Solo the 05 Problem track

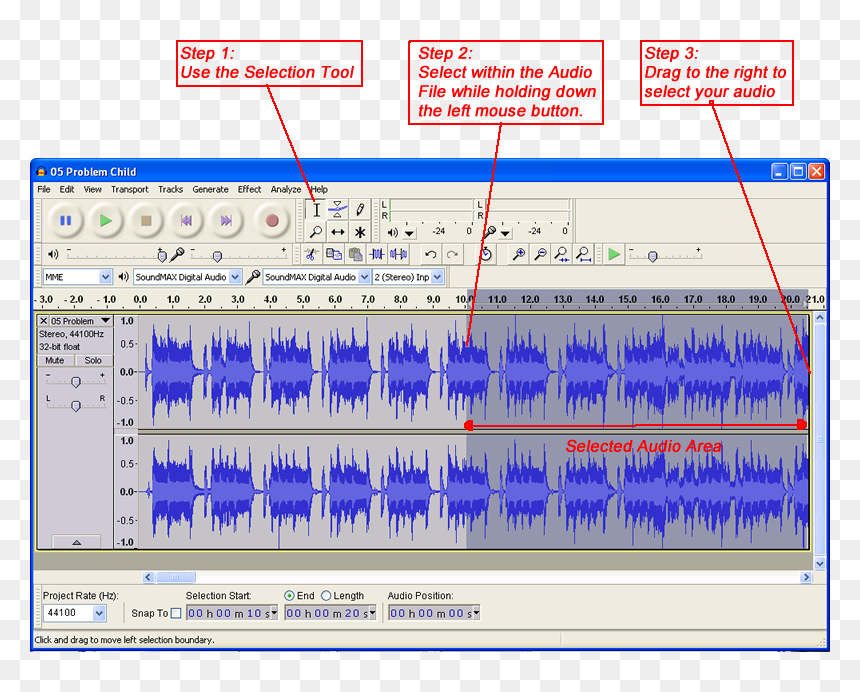[93, 360]
